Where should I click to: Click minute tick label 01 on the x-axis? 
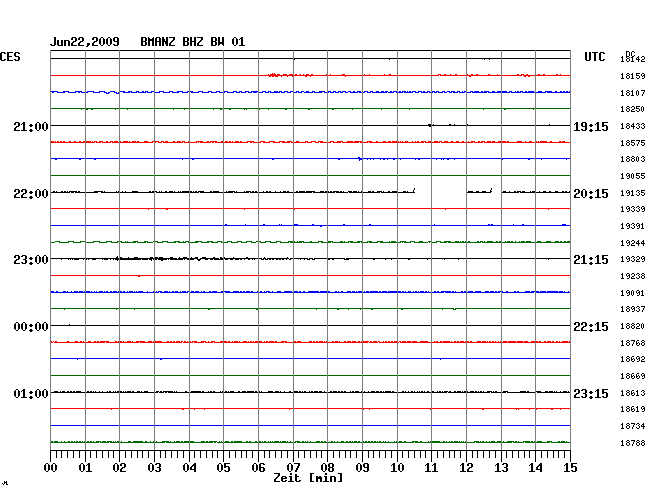coord(85,468)
